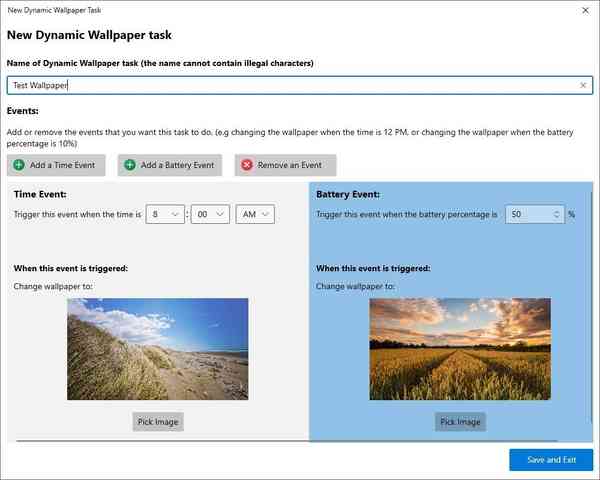Click the Events: section label

pyautogui.click(x=23, y=111)
